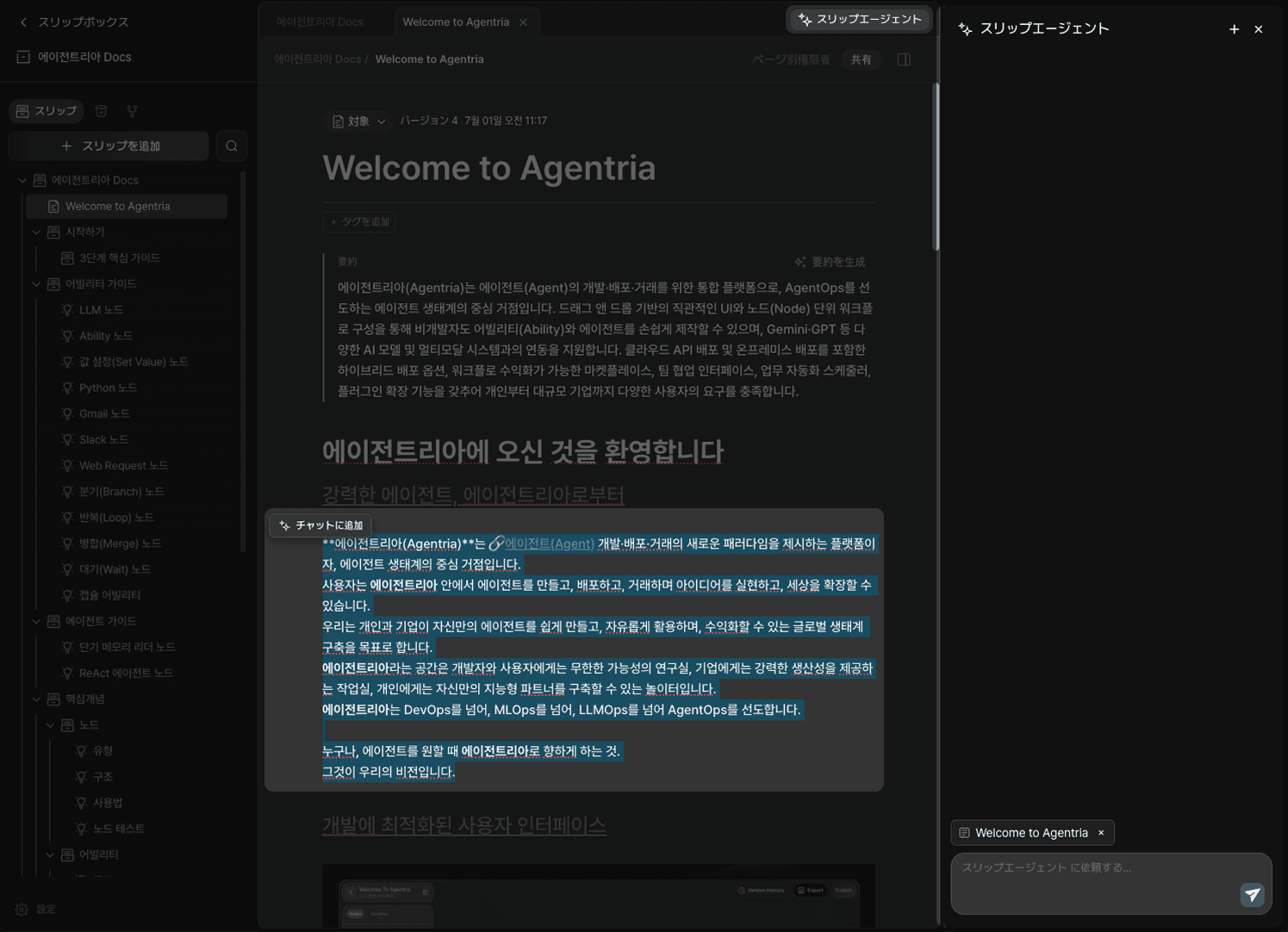Open 設定 at the bottom of the sidebar

tap(36, 910)
